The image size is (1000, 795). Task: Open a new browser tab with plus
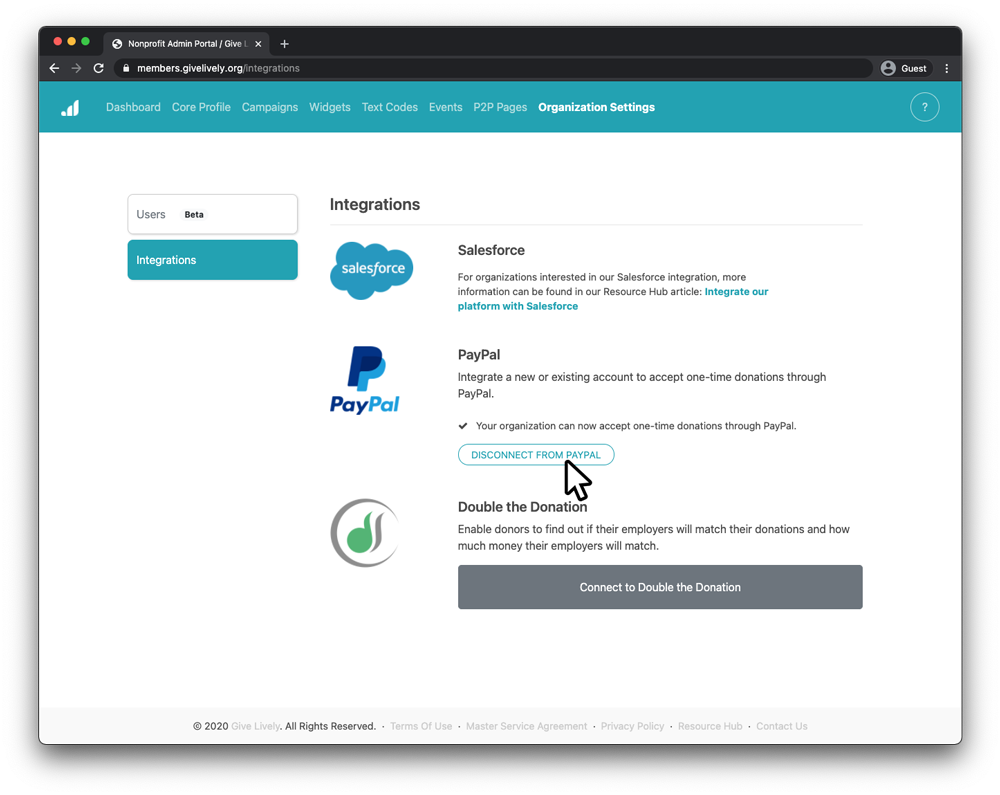[284, 44]
